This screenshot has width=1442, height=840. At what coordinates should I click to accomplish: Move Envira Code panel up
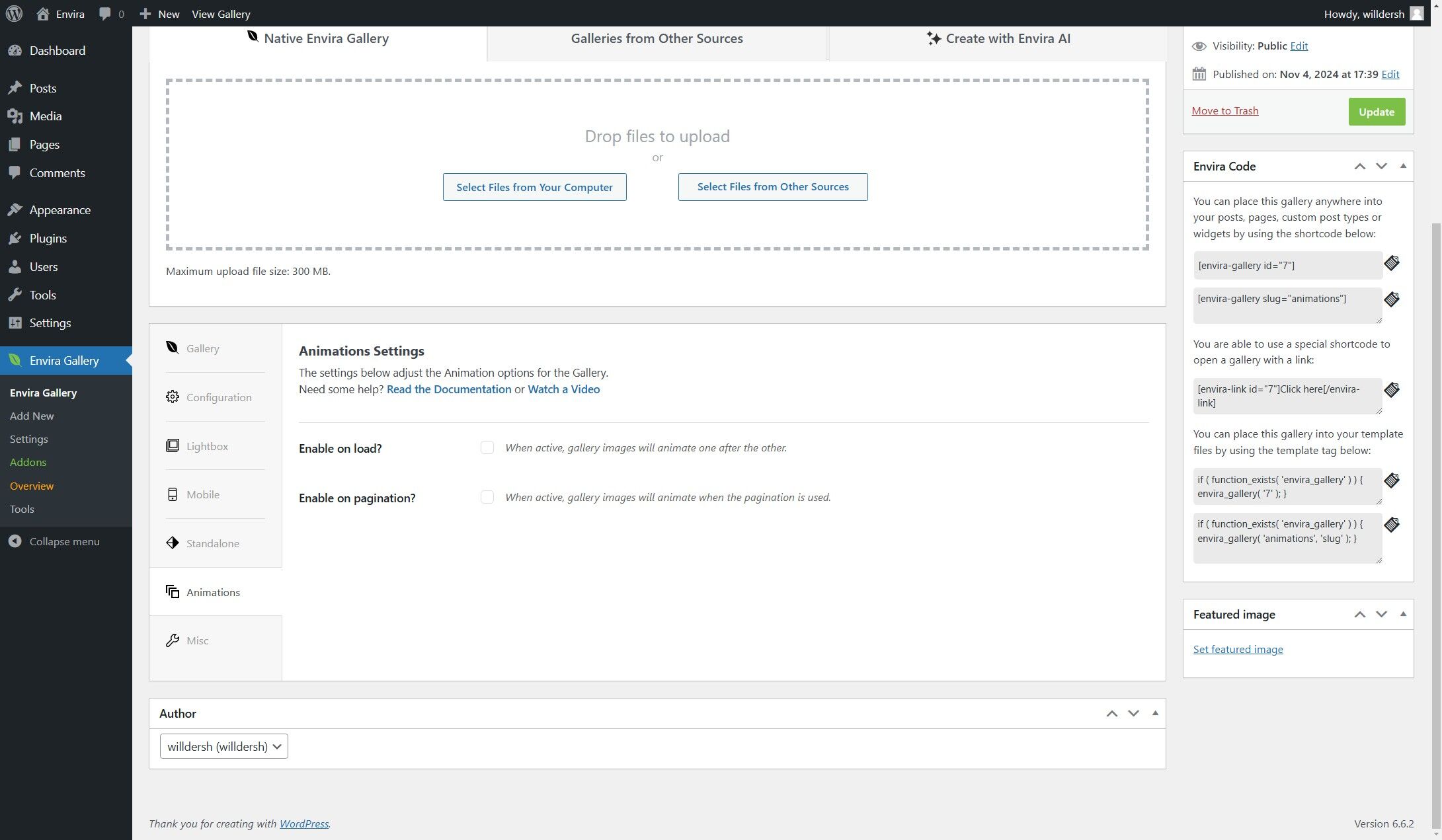1359,167
